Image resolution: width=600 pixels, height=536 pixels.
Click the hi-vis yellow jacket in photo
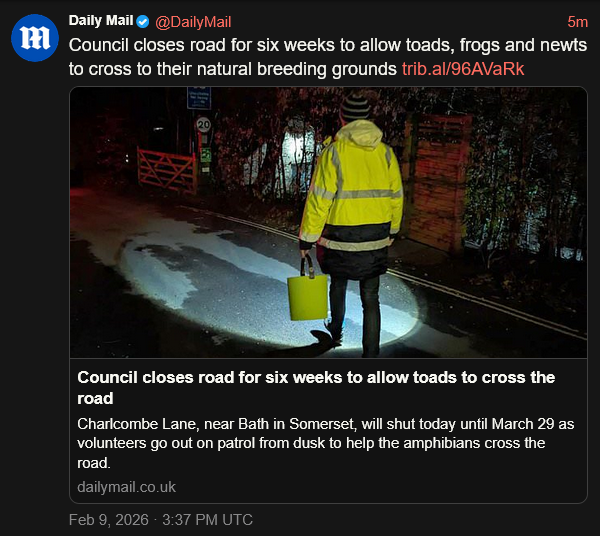click(x=352, y=188)
